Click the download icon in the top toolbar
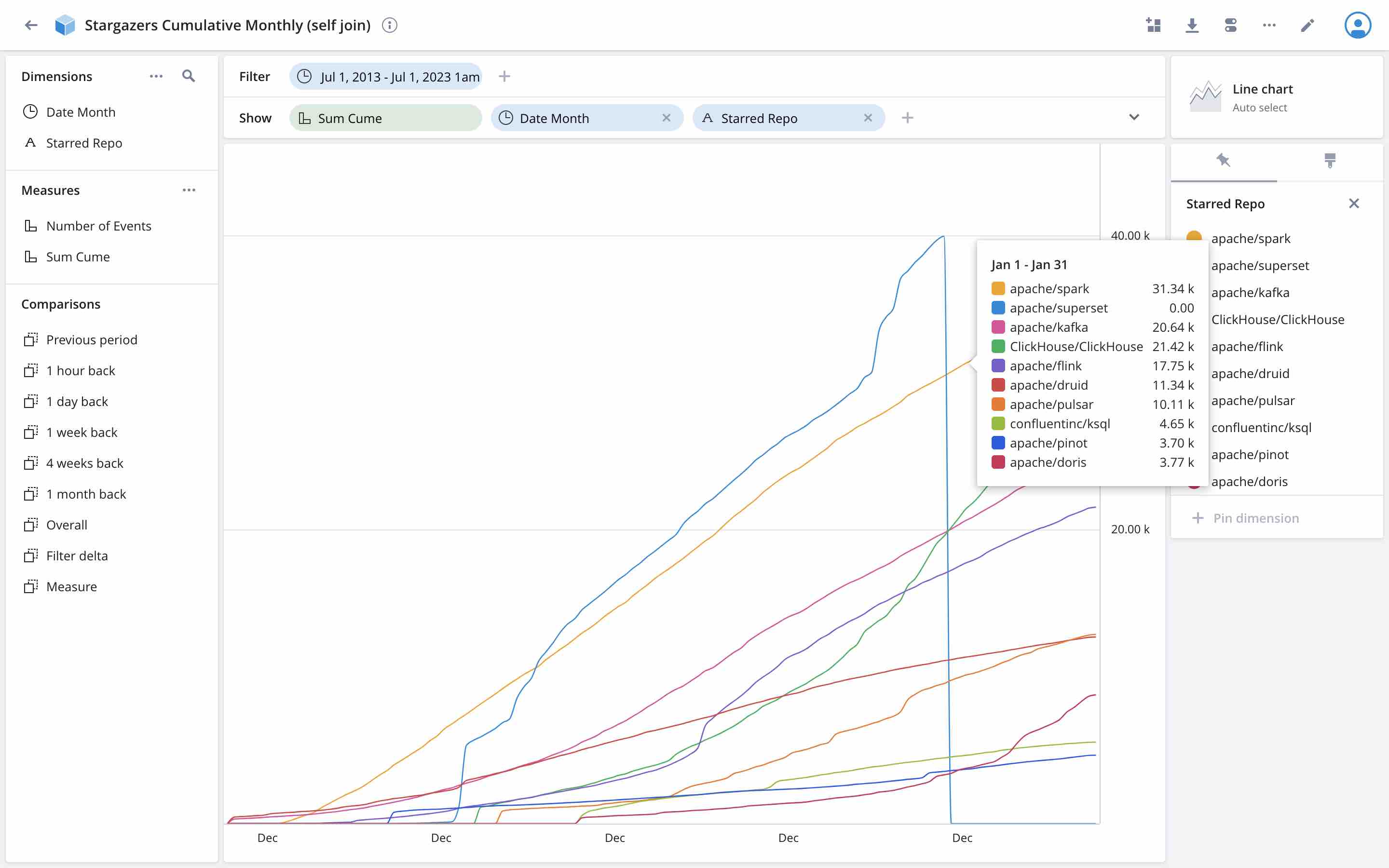This screenshot has width=1389, height=868. pos(1192,25)
